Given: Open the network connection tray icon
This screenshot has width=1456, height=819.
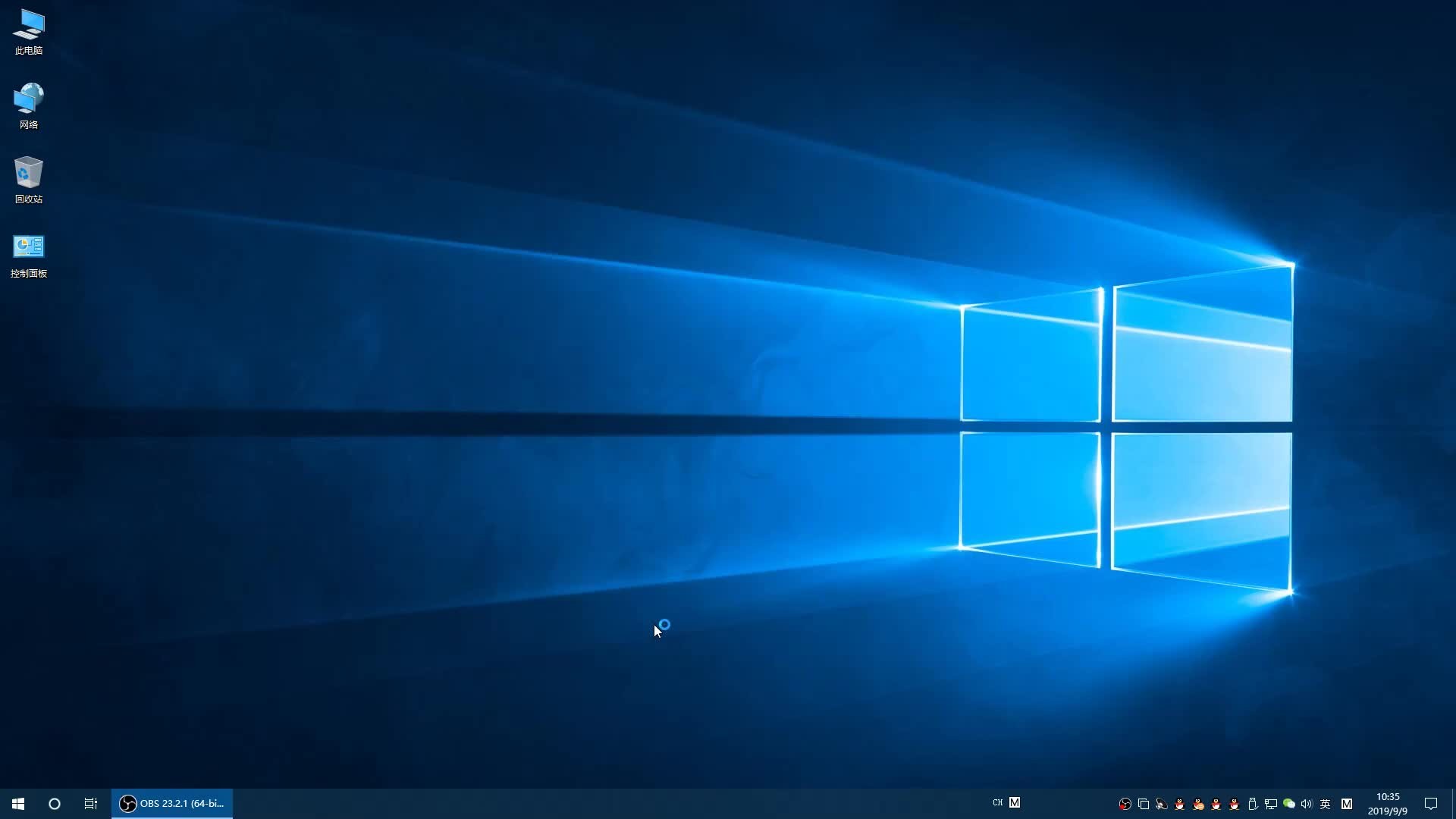Looking at the screenshot, I should tap(1271, 804).
